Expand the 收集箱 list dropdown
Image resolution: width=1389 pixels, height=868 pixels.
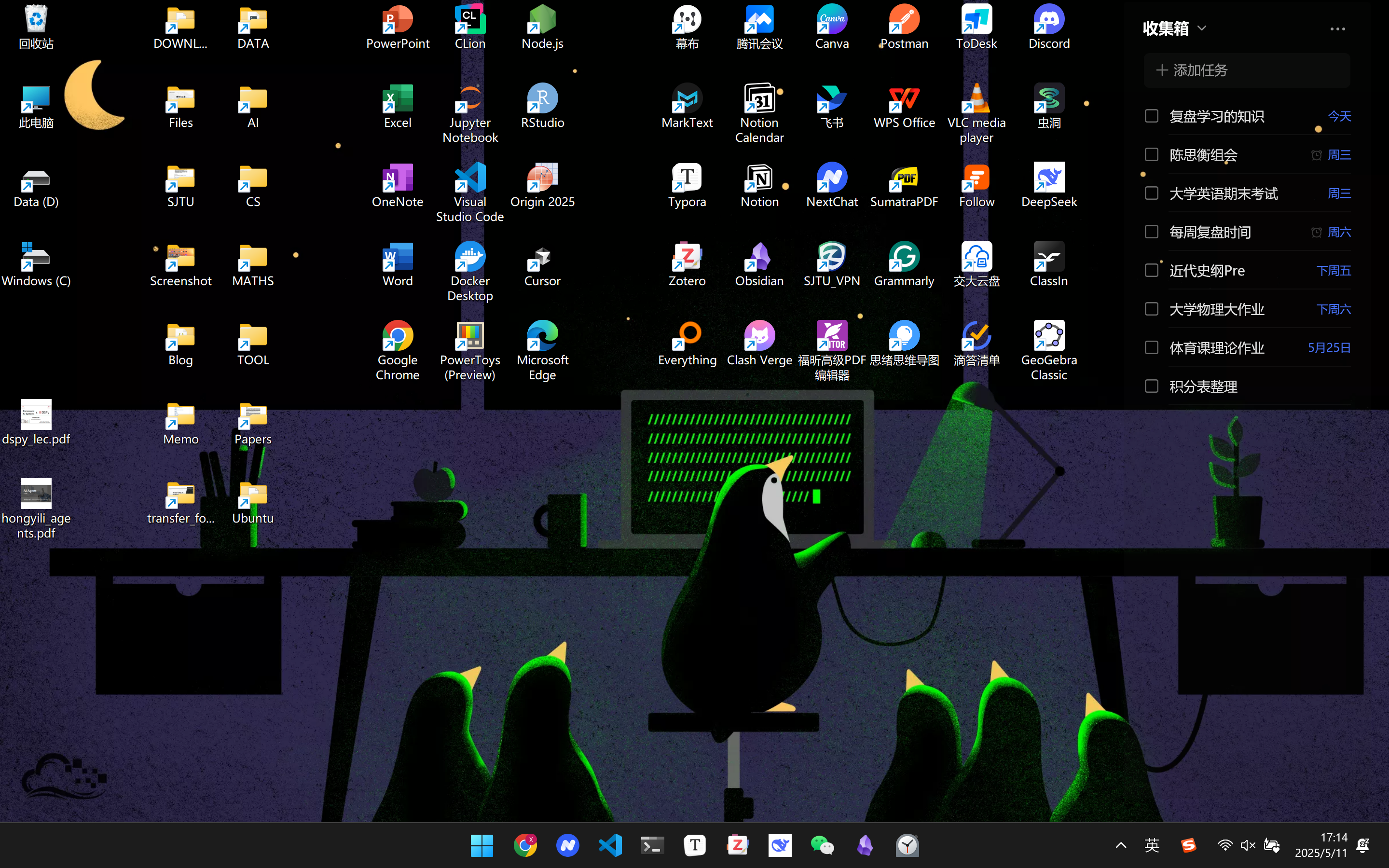pyautogui.click(x=1202, y=28)
